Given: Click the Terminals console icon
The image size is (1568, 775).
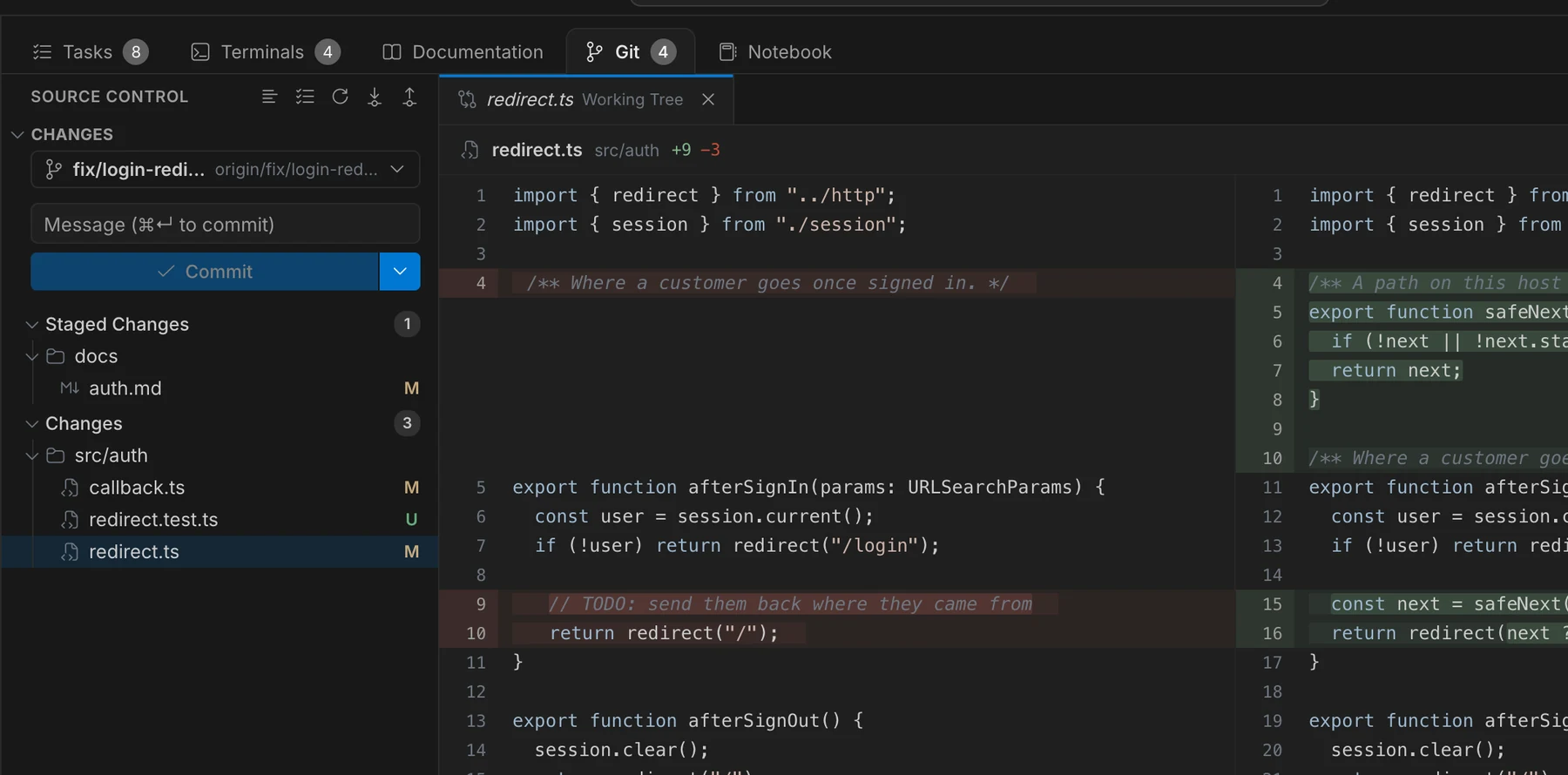Looking at the screenshot, I should pyautogui.click(x=200, y=52).
